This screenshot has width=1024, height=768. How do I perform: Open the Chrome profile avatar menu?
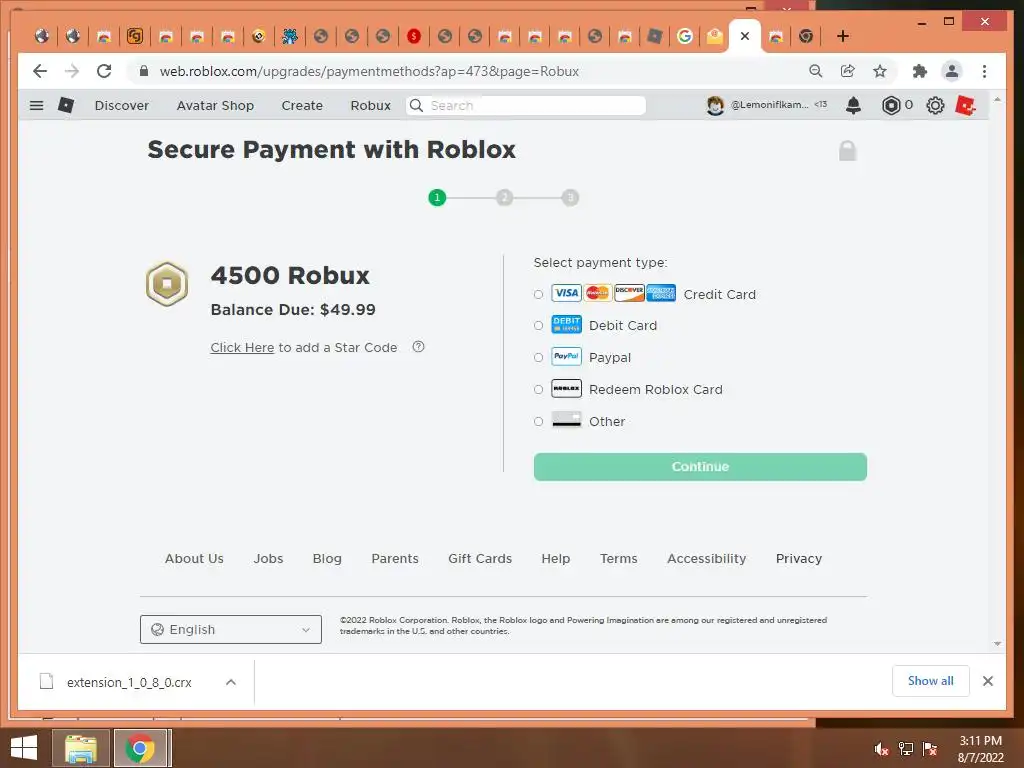[952, 71]
